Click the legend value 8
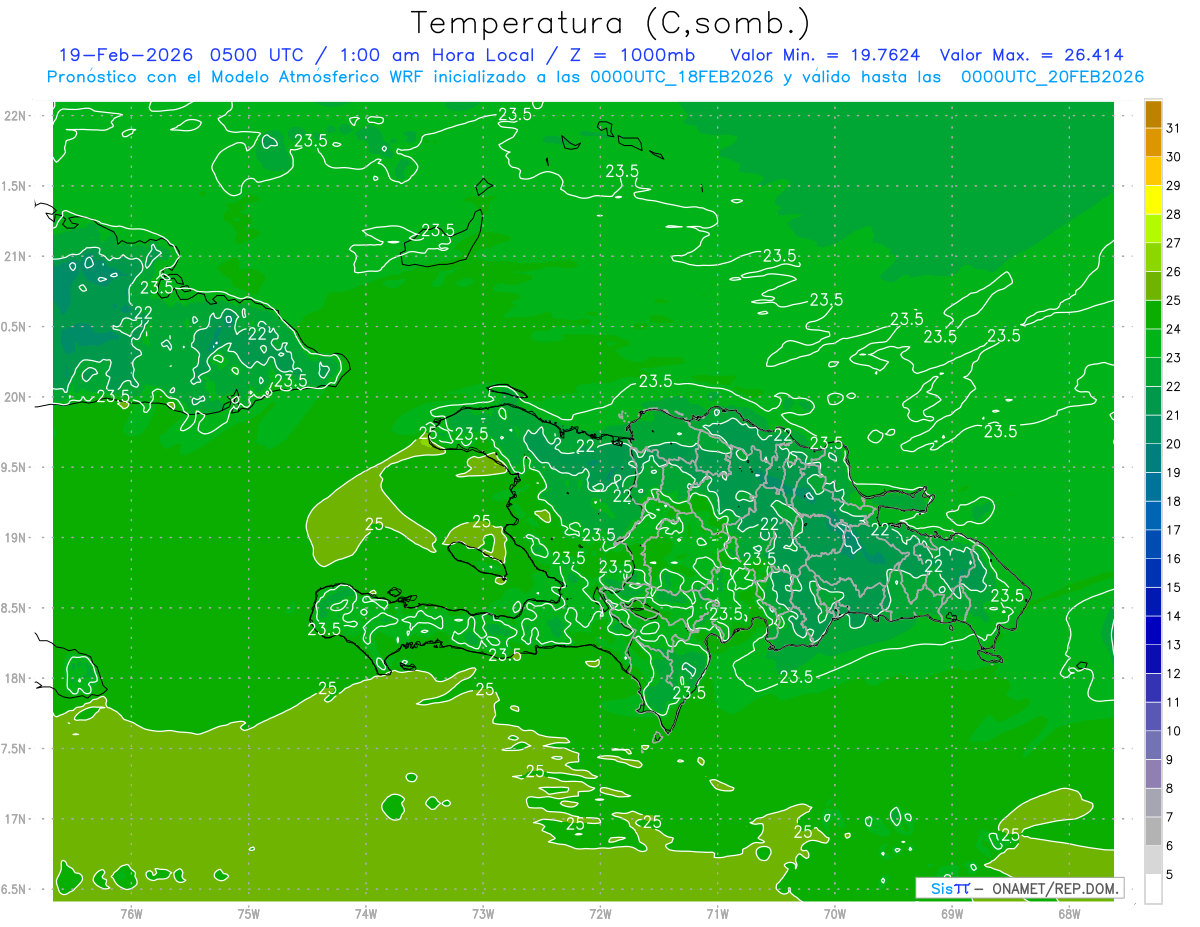 point(1170,788)
